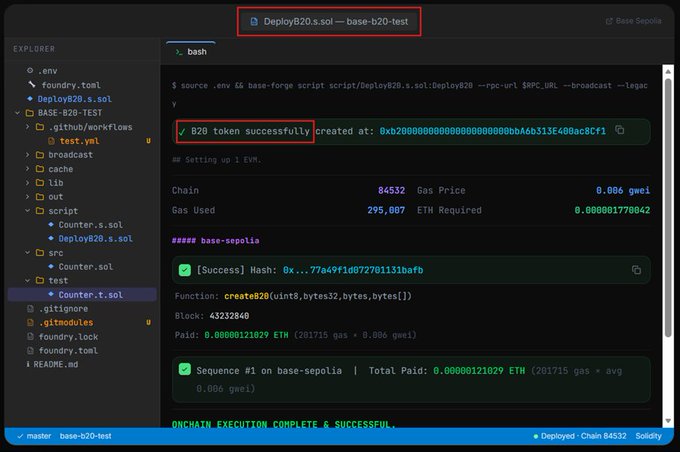The image size is (680, 452).
Task: Click the block number 43232840
Action: tap(229, 316)
